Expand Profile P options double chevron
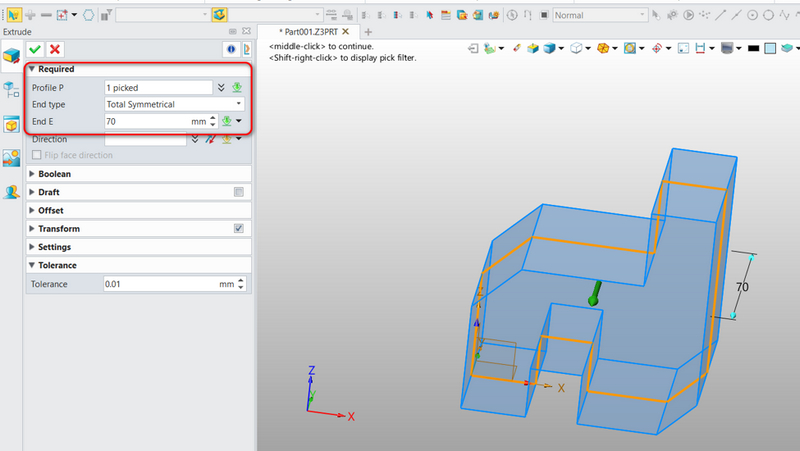The height and width of the screenshot is (451, 800). click(x=221, y=88)
